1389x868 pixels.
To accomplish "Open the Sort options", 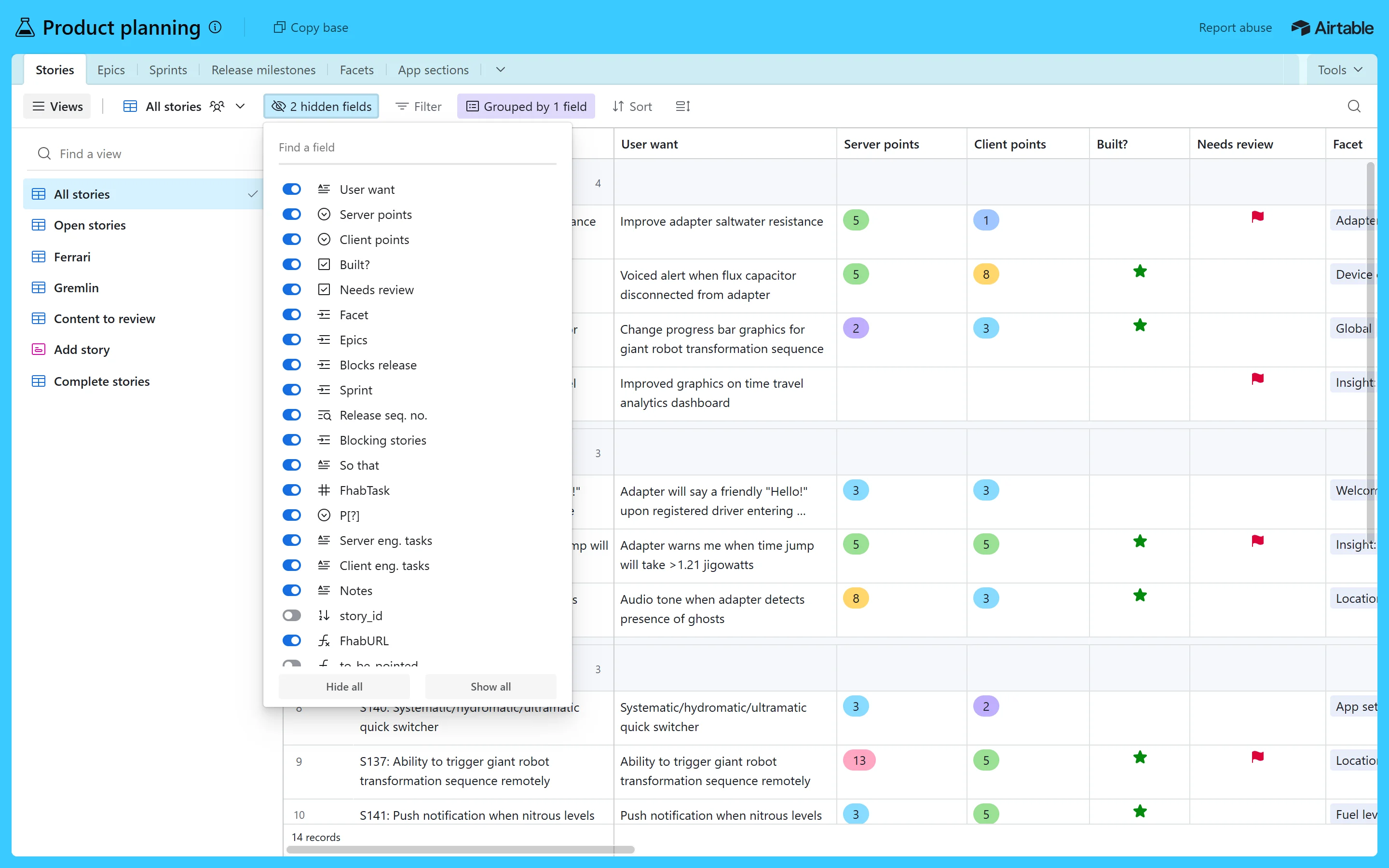I will 632,106.
